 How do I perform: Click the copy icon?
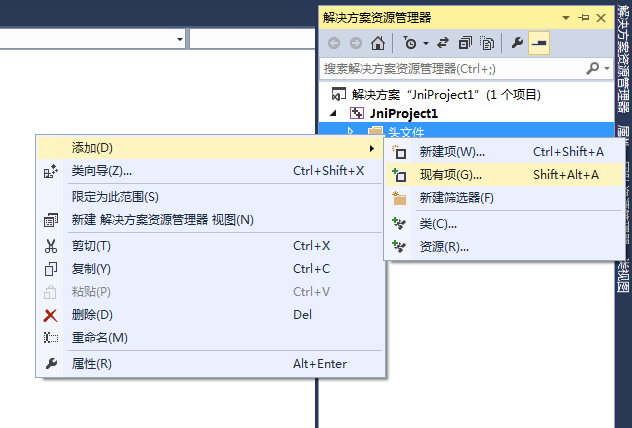tap(51, 269)
